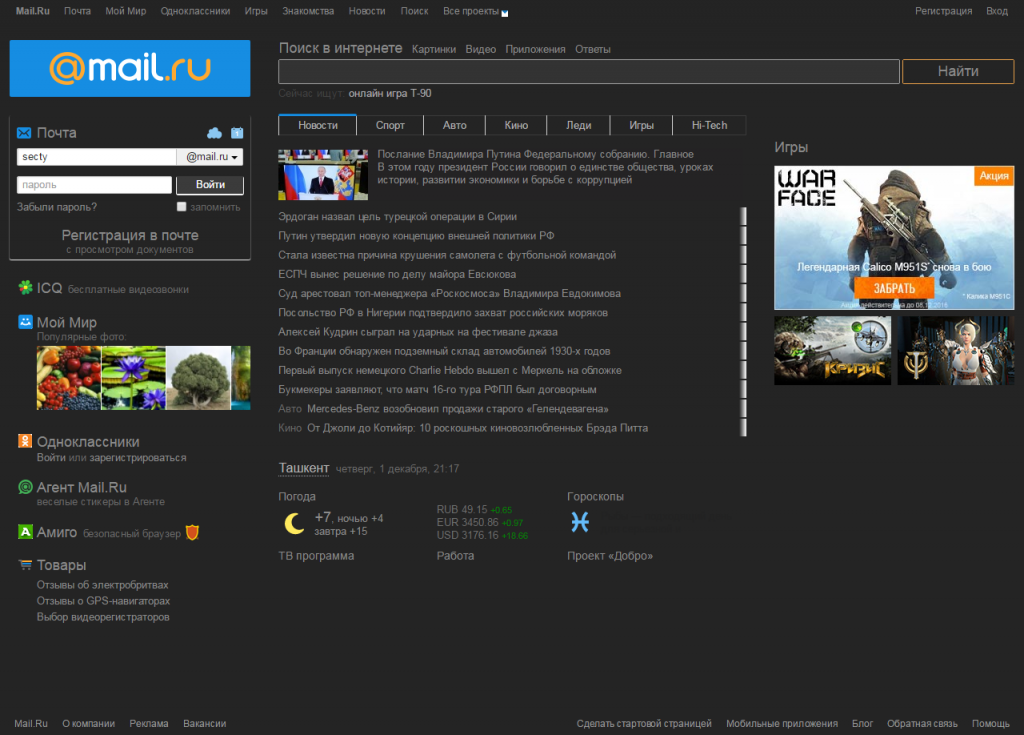Select Картинки search category

click(x=434, y=50)
